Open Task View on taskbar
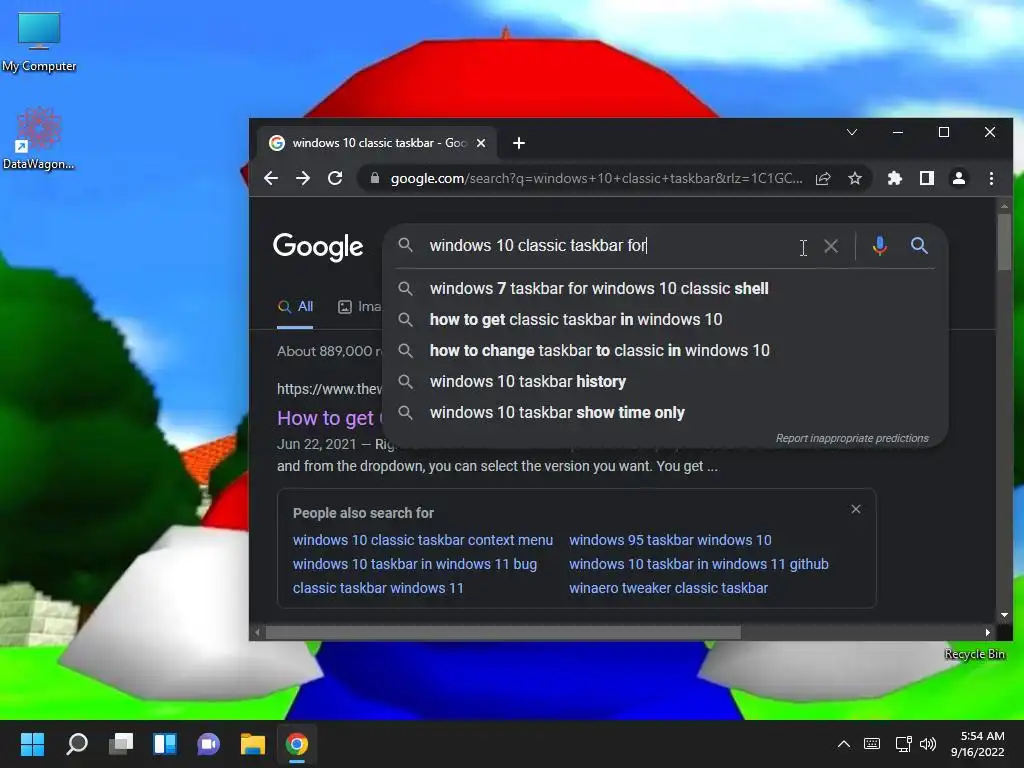 [121, 744]
